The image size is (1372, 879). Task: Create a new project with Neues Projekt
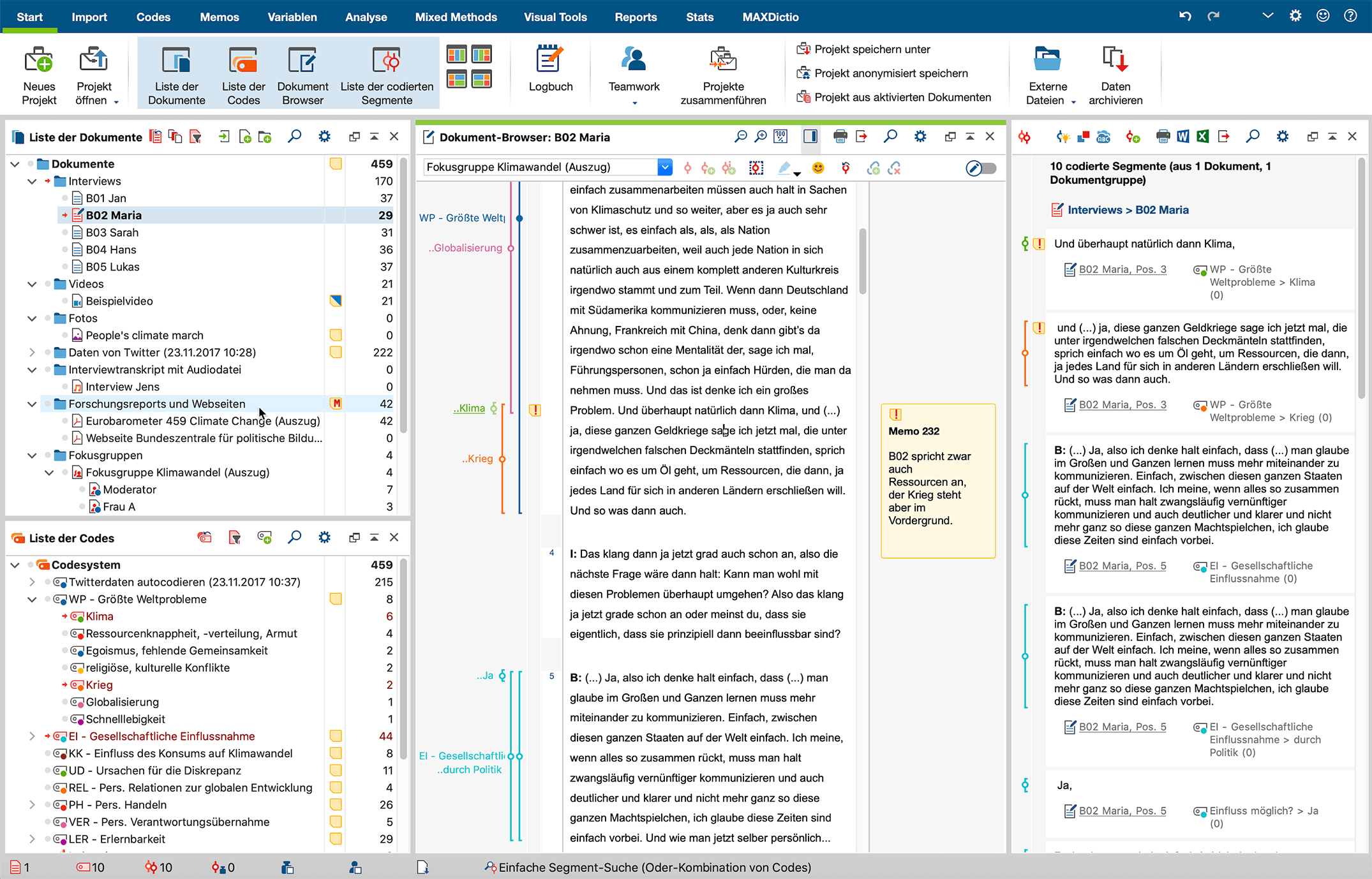(x=39, y=75)
